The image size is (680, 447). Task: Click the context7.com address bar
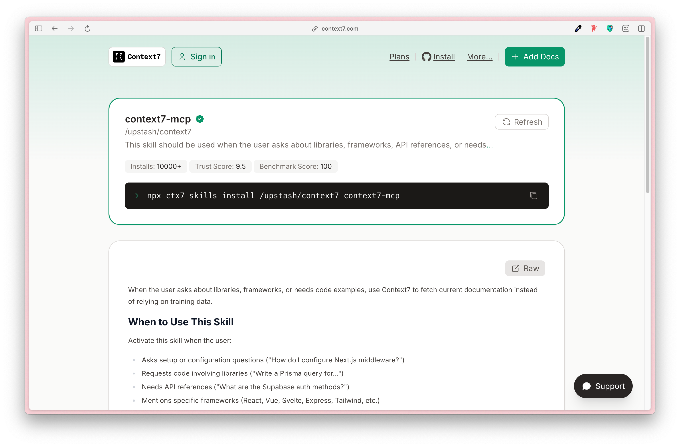coord(335,29)
